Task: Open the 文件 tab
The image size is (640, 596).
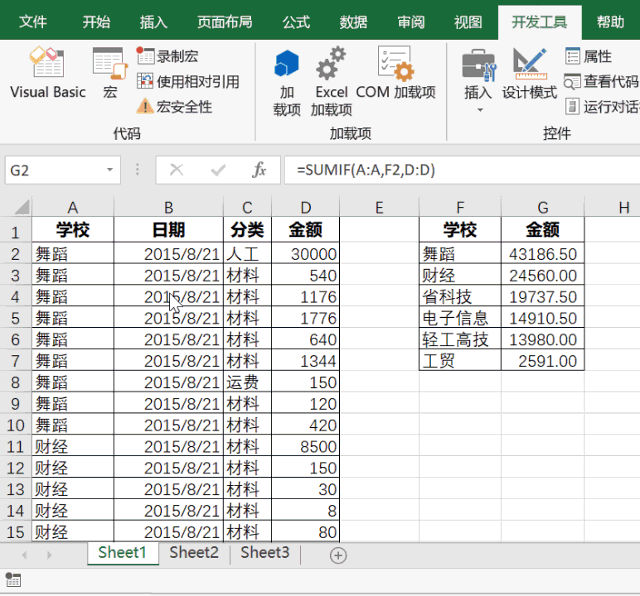Action: pos(33,22)
